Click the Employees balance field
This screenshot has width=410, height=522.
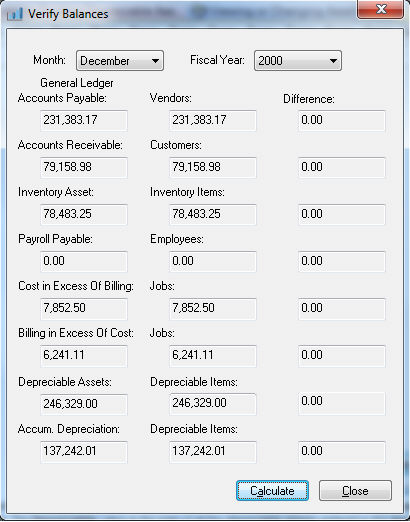[213, 261]
